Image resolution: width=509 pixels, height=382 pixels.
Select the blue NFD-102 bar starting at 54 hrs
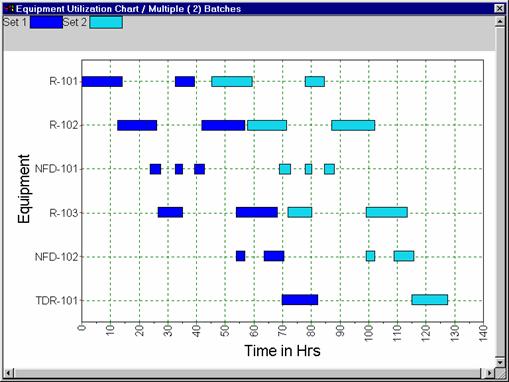click(x=241, y=256)
